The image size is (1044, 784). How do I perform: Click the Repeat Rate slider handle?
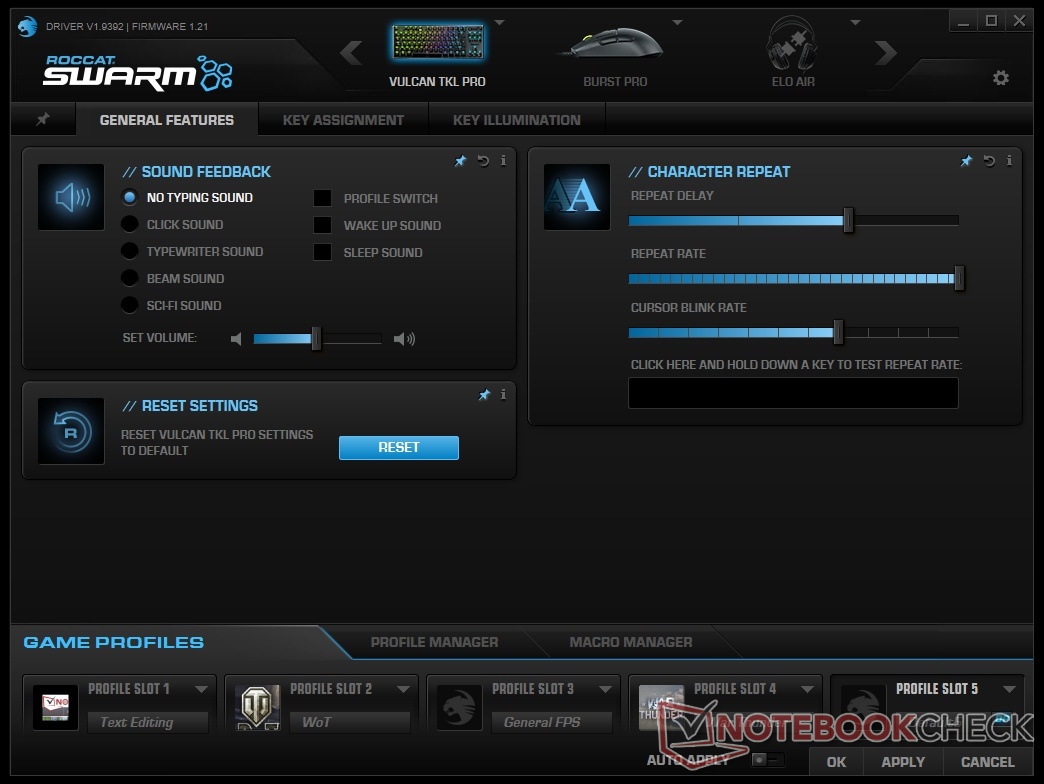pos(959,278)
